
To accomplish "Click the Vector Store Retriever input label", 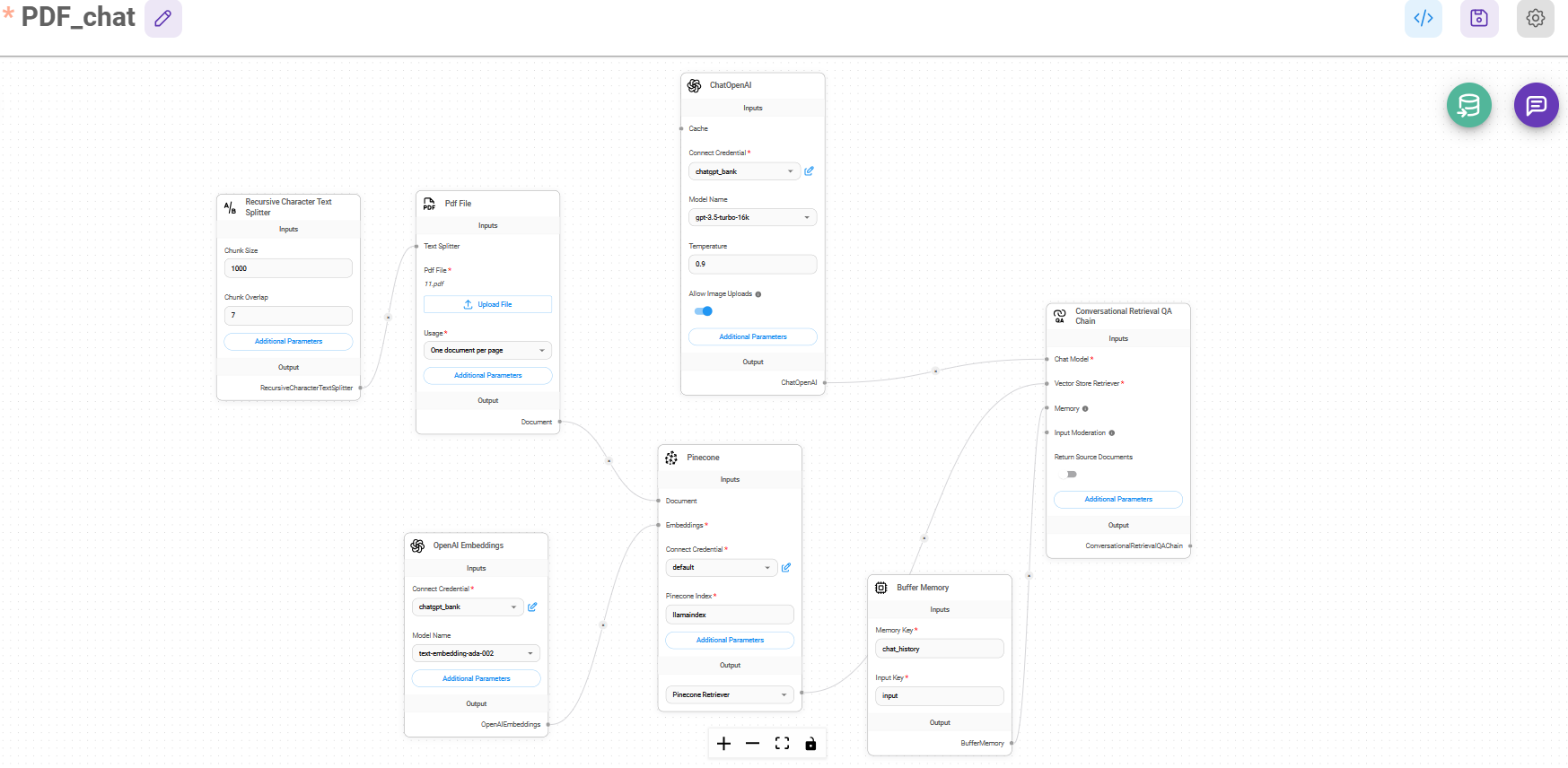I will (1087, 383).
